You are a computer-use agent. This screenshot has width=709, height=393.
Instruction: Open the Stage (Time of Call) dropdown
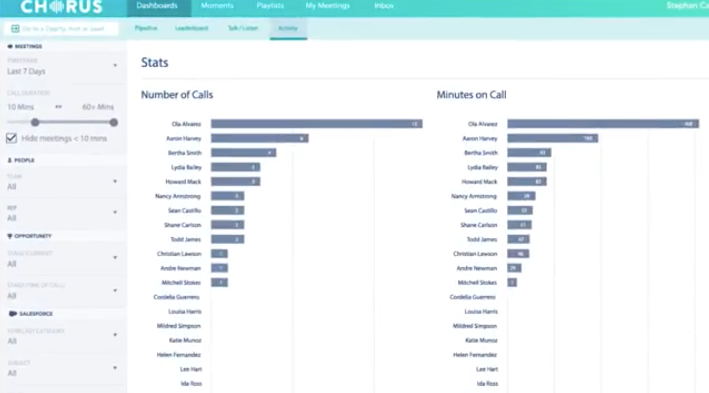pyautogui.click(x=62, y=291)
